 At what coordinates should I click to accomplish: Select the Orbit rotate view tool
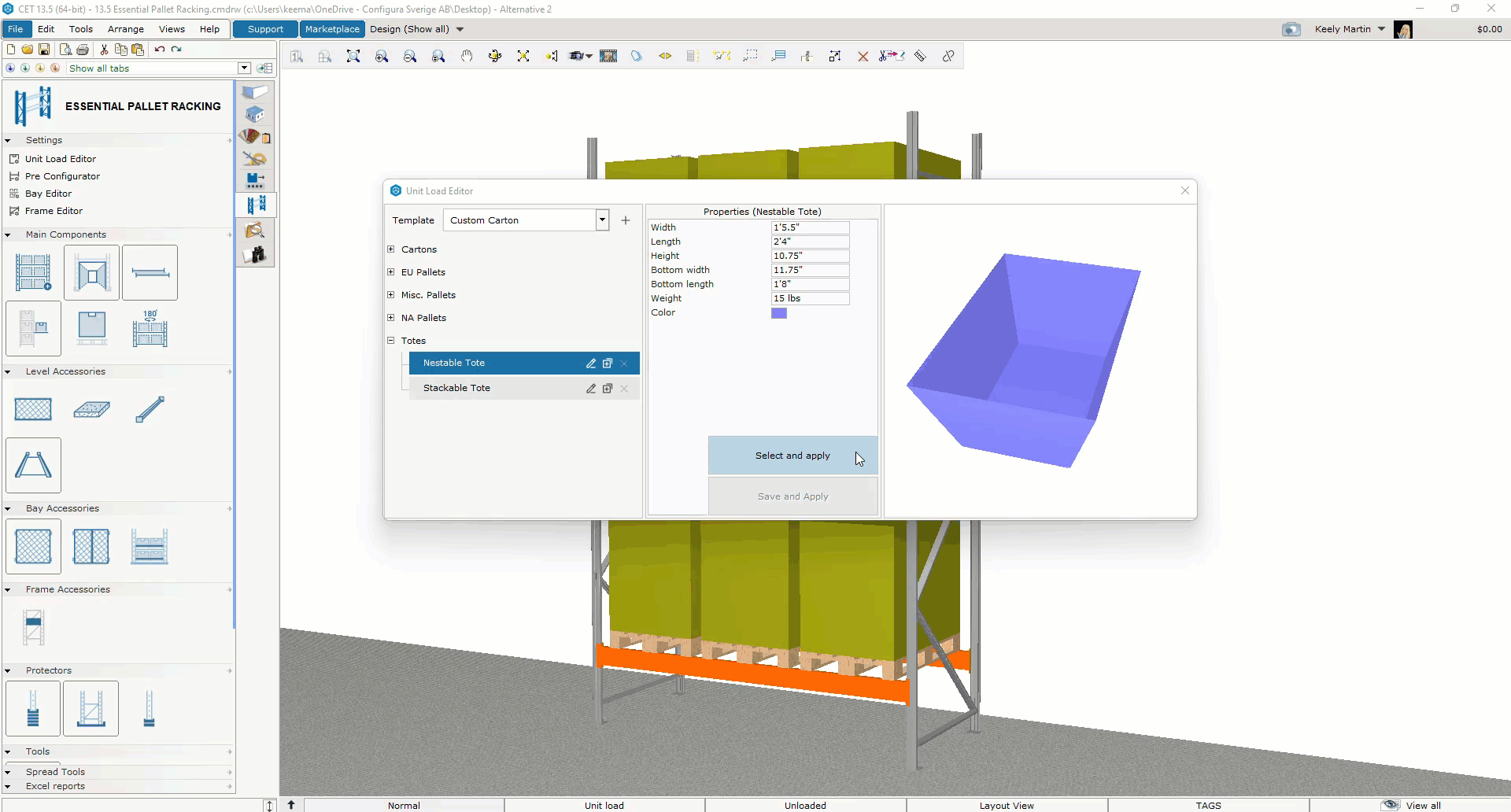(x=495, y=56)
